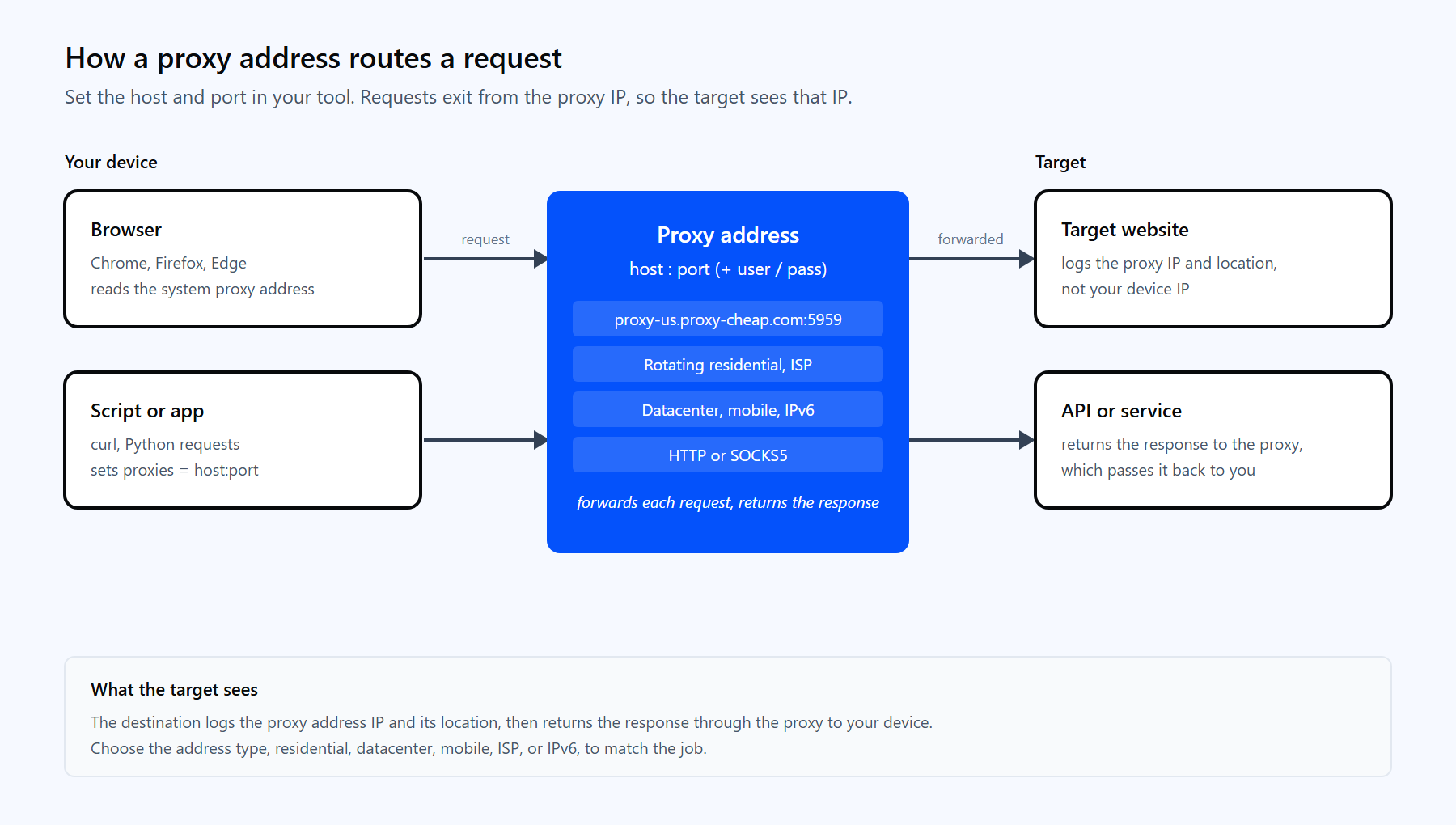Select the 'Proxy address' title in blue box

coord(728,235)
